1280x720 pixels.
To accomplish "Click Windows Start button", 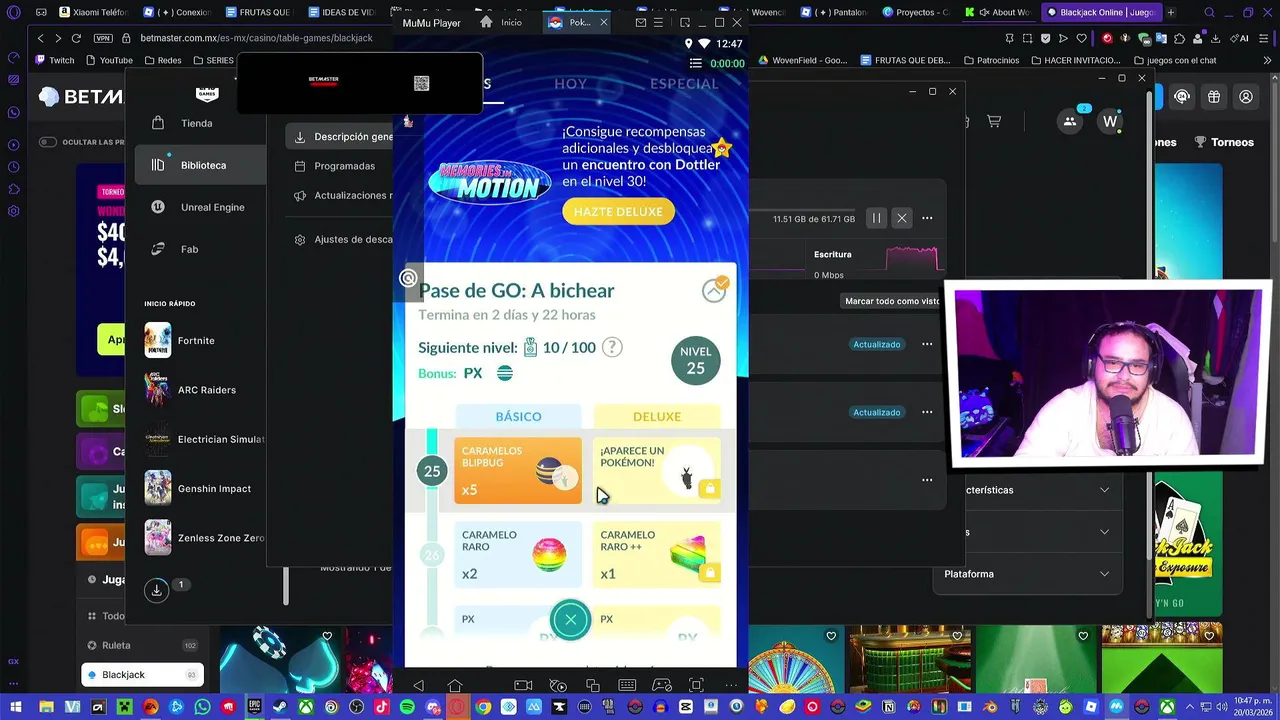I will (15, 707).
